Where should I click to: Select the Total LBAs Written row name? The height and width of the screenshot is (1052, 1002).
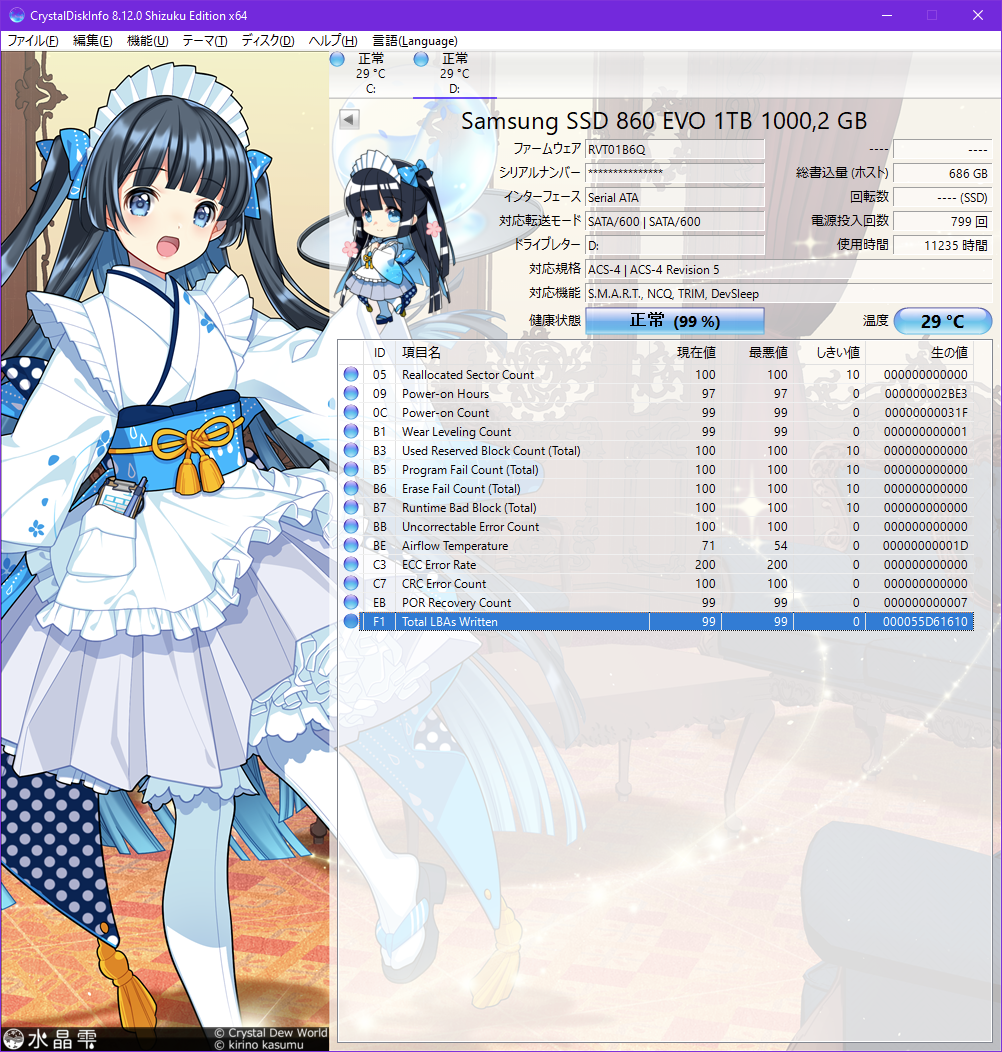click(450, 622)
